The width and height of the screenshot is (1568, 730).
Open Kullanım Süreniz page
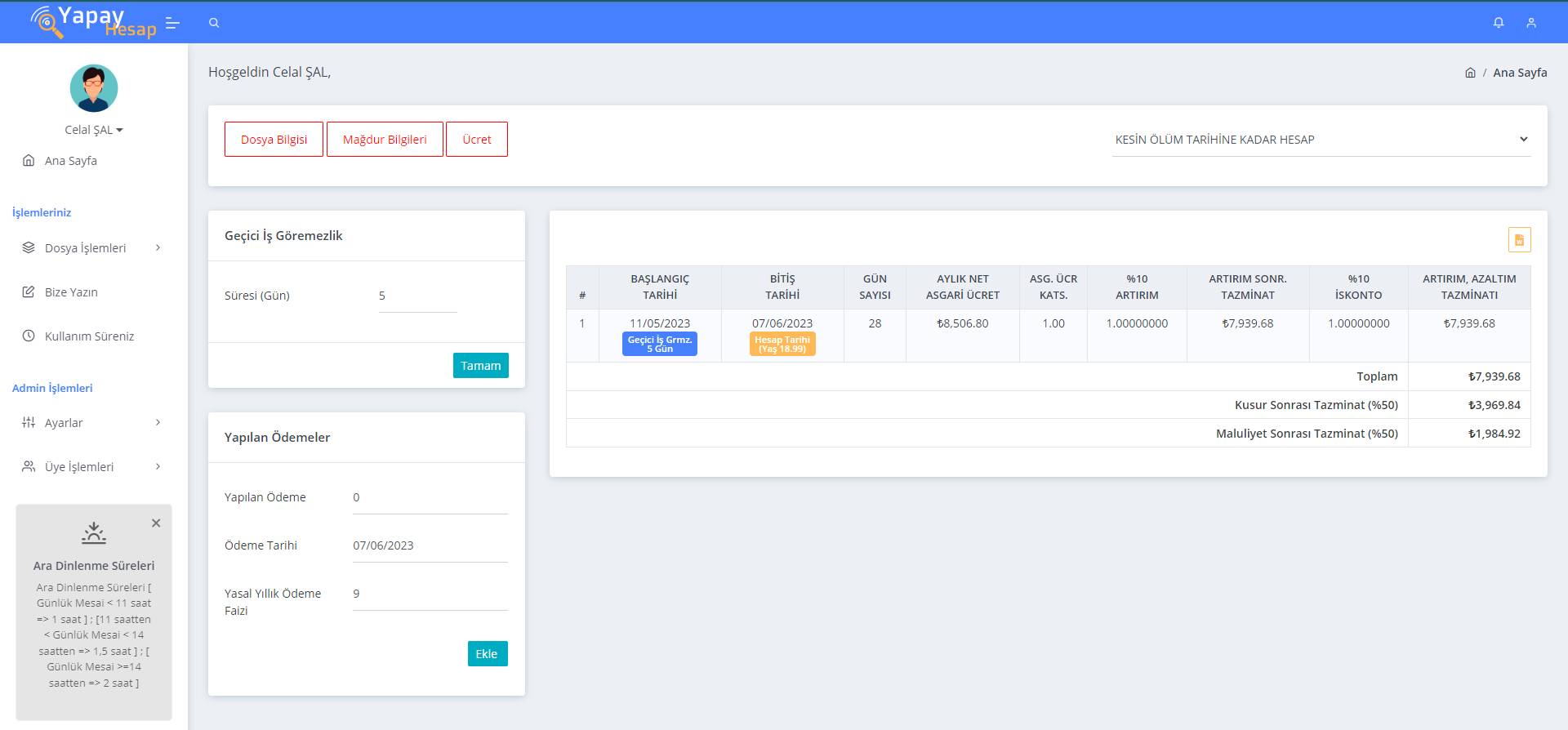point(89,336)
